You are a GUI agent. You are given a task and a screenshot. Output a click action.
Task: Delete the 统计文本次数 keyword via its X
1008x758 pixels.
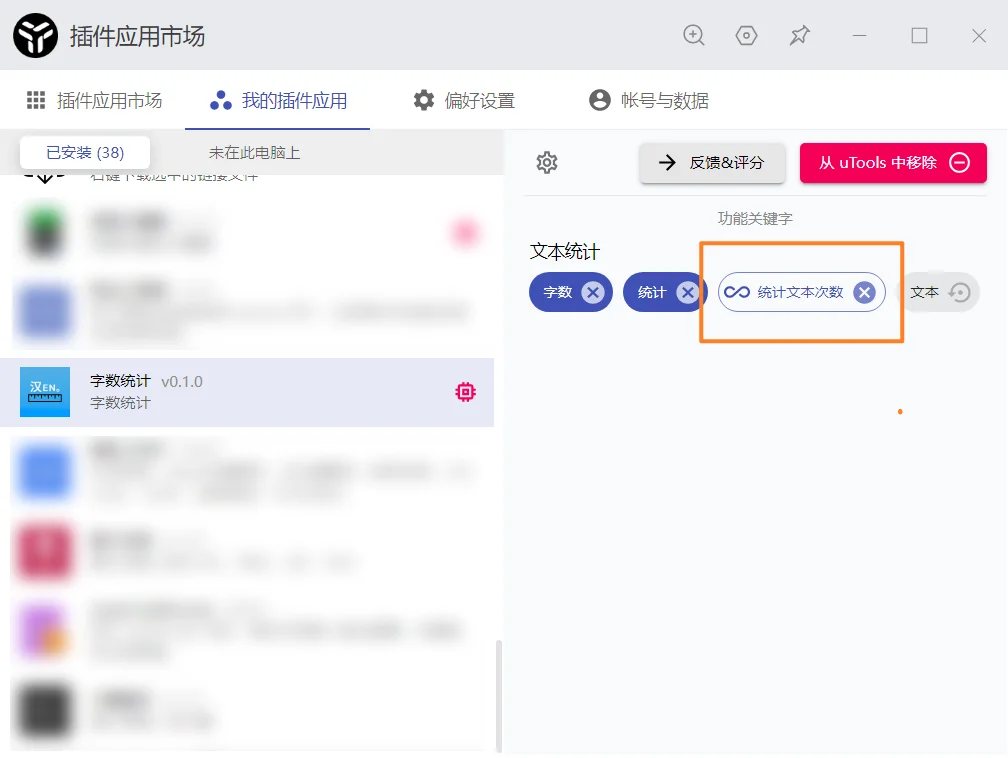864,292
